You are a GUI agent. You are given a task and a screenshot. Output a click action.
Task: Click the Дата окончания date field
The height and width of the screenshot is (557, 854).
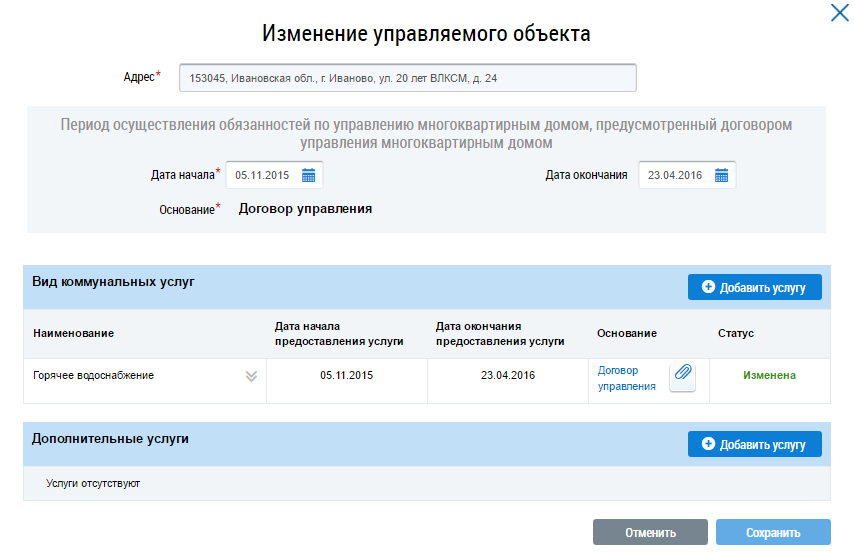(687, 175)
